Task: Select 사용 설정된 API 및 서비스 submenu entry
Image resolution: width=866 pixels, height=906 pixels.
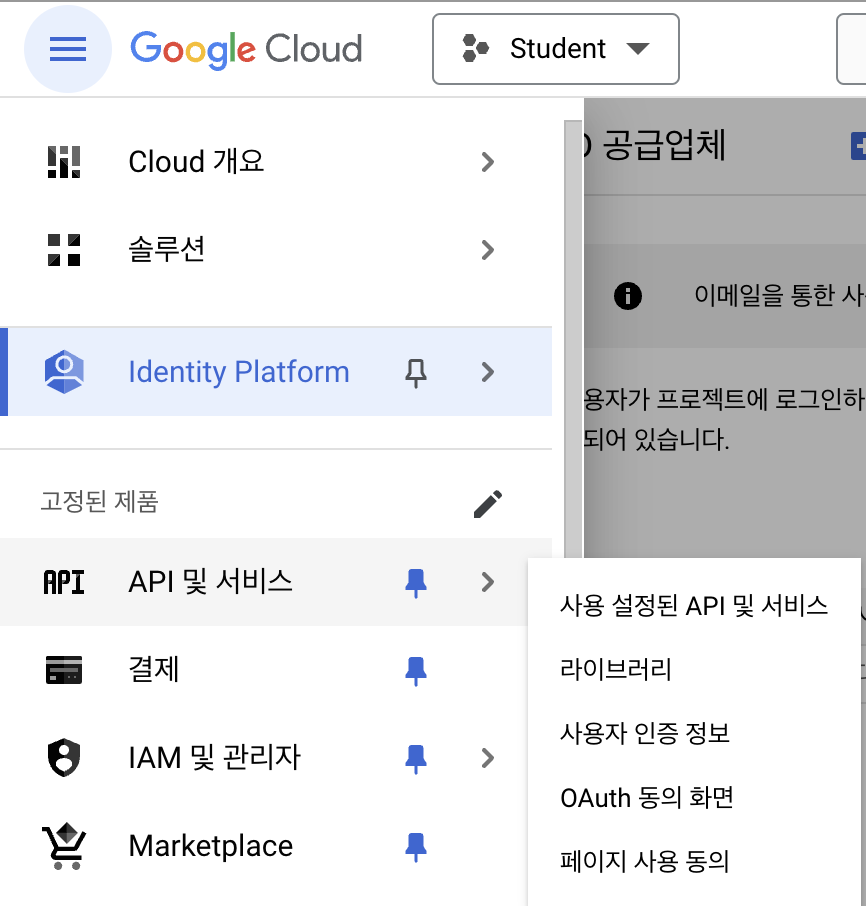Action: point(694,606)
